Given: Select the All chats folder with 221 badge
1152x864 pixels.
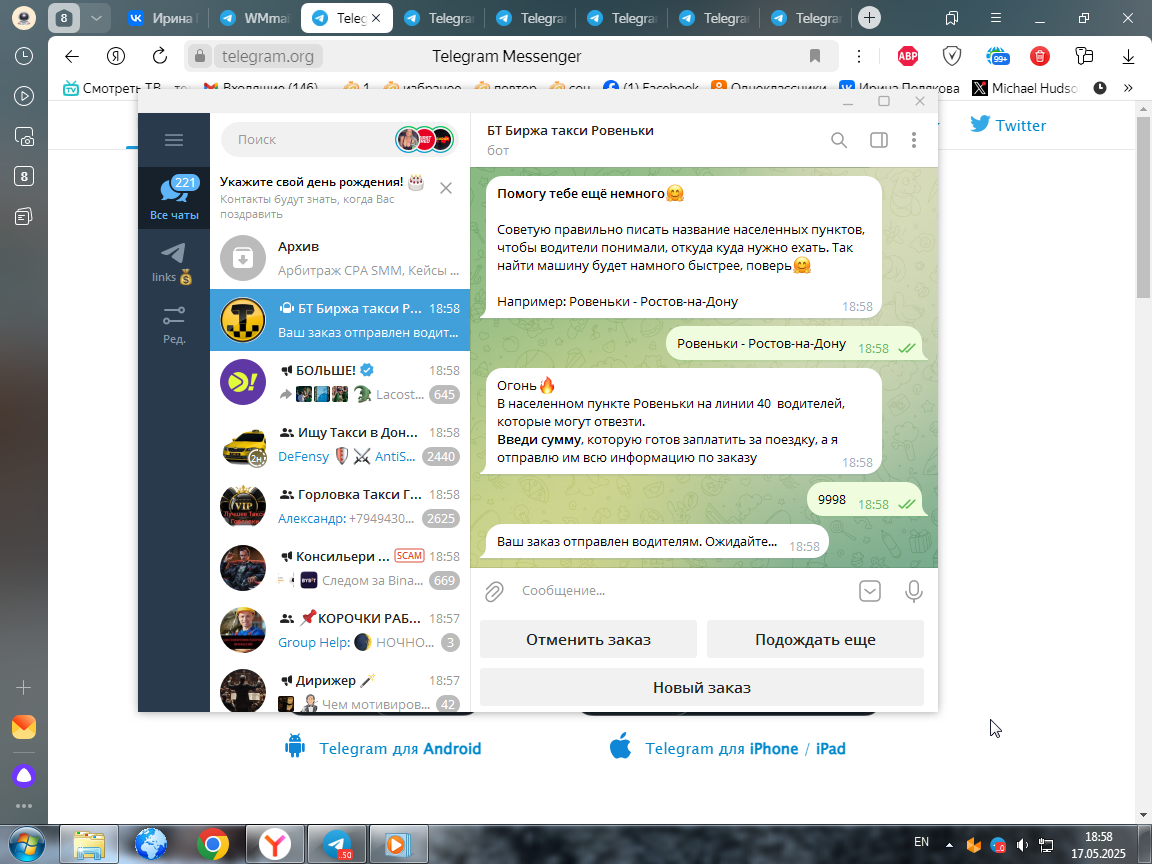Looking at the screenshot, I should click(x=174, y=198).
